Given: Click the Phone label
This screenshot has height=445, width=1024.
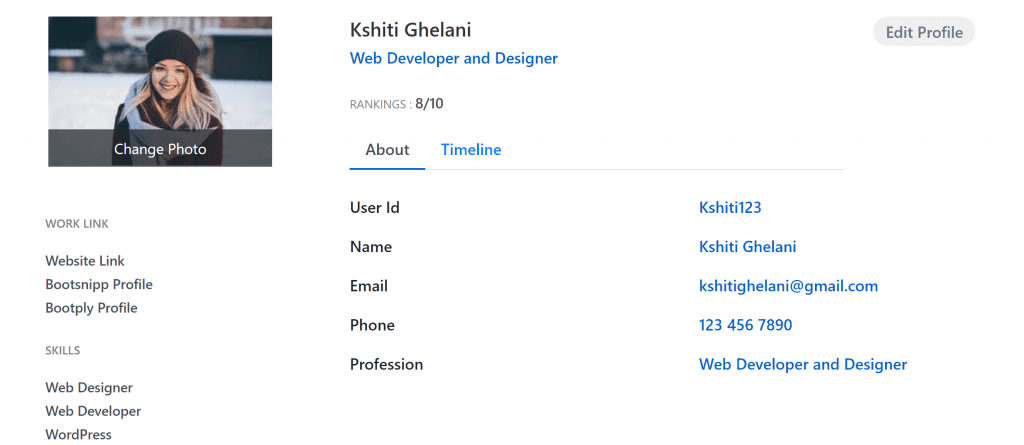Looking at the screenshot, I should 372,325.
